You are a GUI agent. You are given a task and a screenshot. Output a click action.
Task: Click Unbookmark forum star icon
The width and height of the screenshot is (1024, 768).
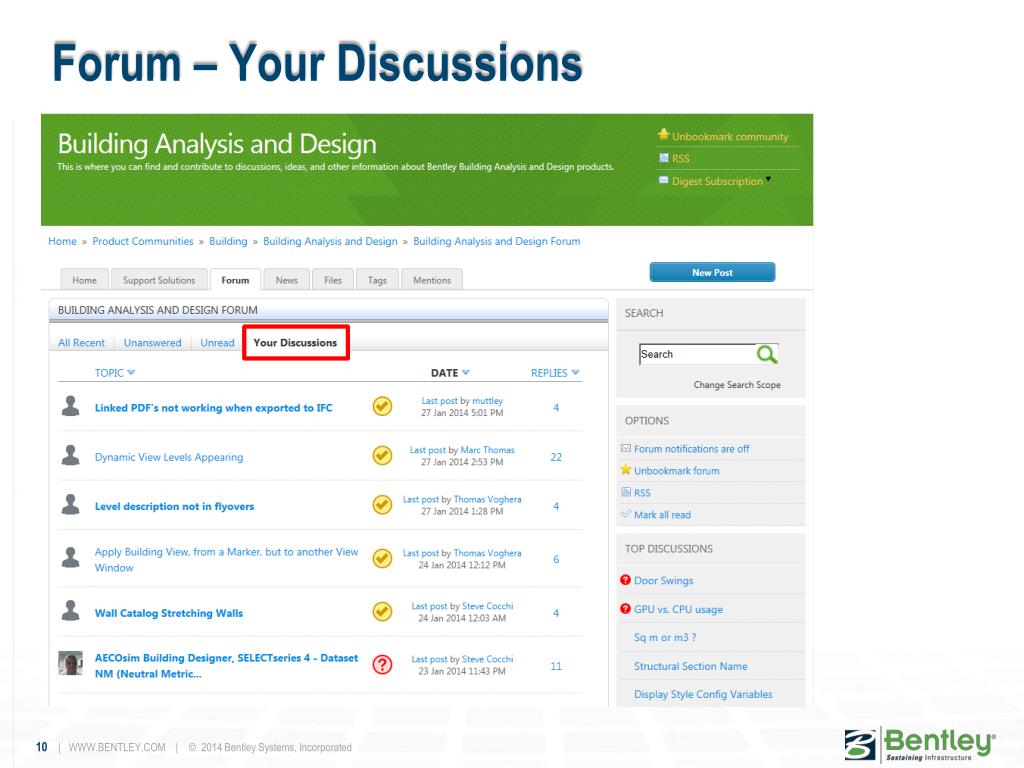point(626,470)
